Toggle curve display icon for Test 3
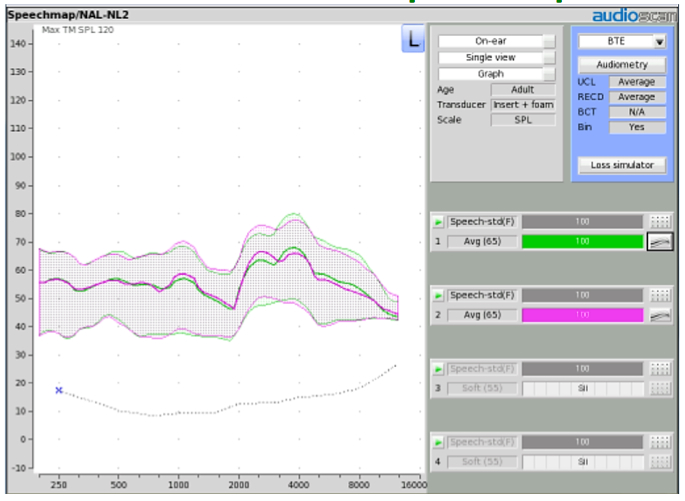The image size is (685, 501). click(x=660, y=388)
